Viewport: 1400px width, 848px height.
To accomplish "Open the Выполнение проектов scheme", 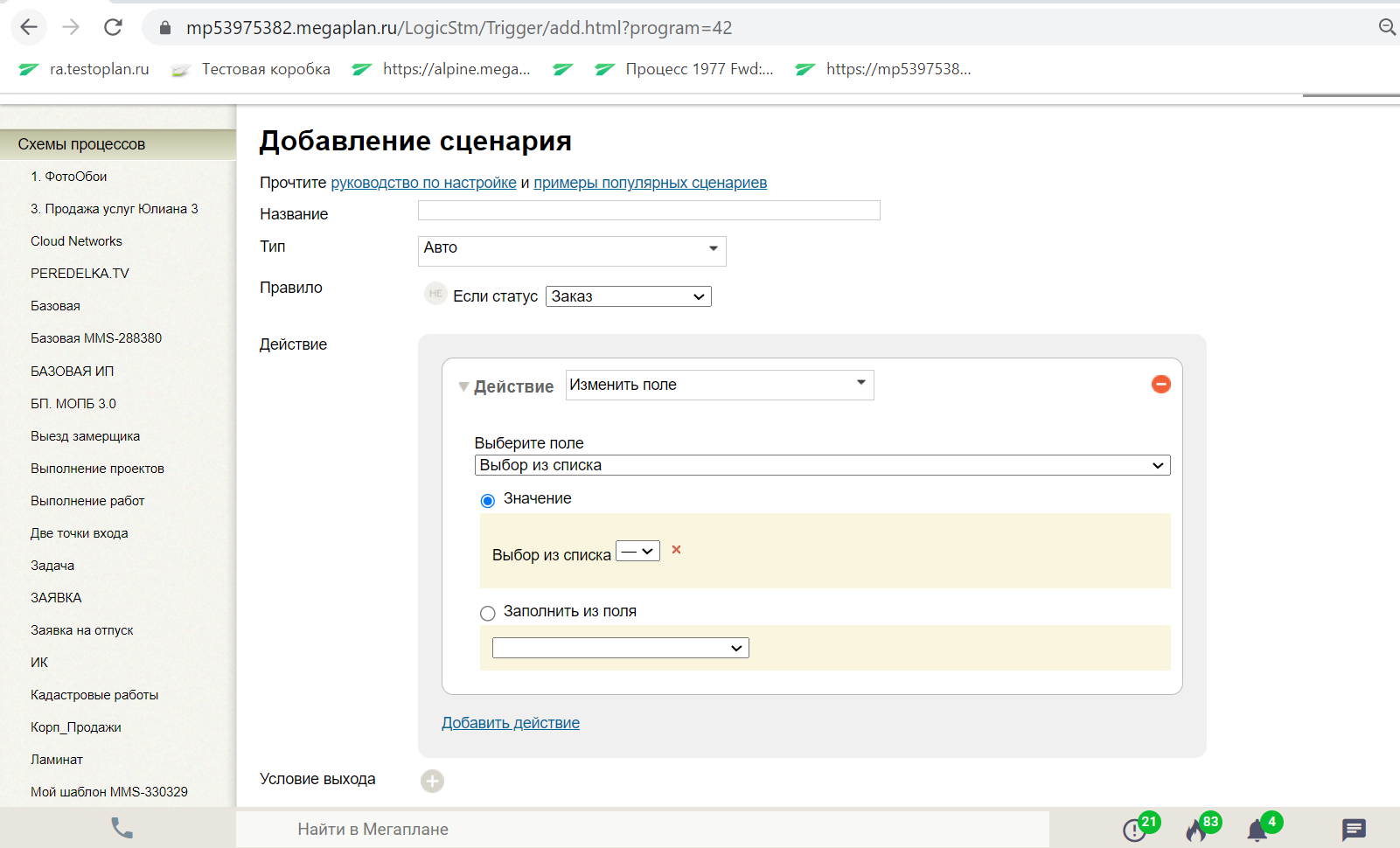I will pos(97,469).
